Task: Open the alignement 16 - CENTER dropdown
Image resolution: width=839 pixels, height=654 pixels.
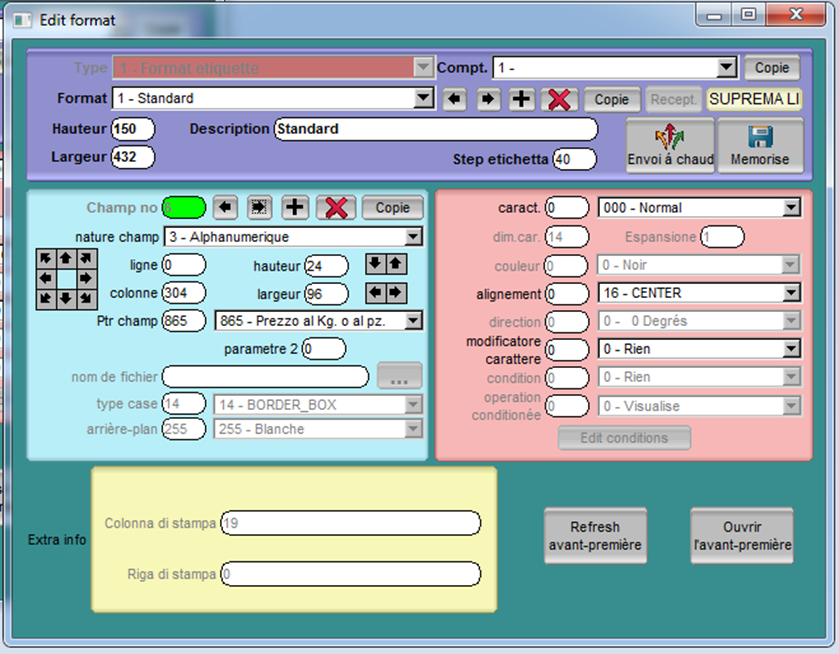Action: [791, 293]
